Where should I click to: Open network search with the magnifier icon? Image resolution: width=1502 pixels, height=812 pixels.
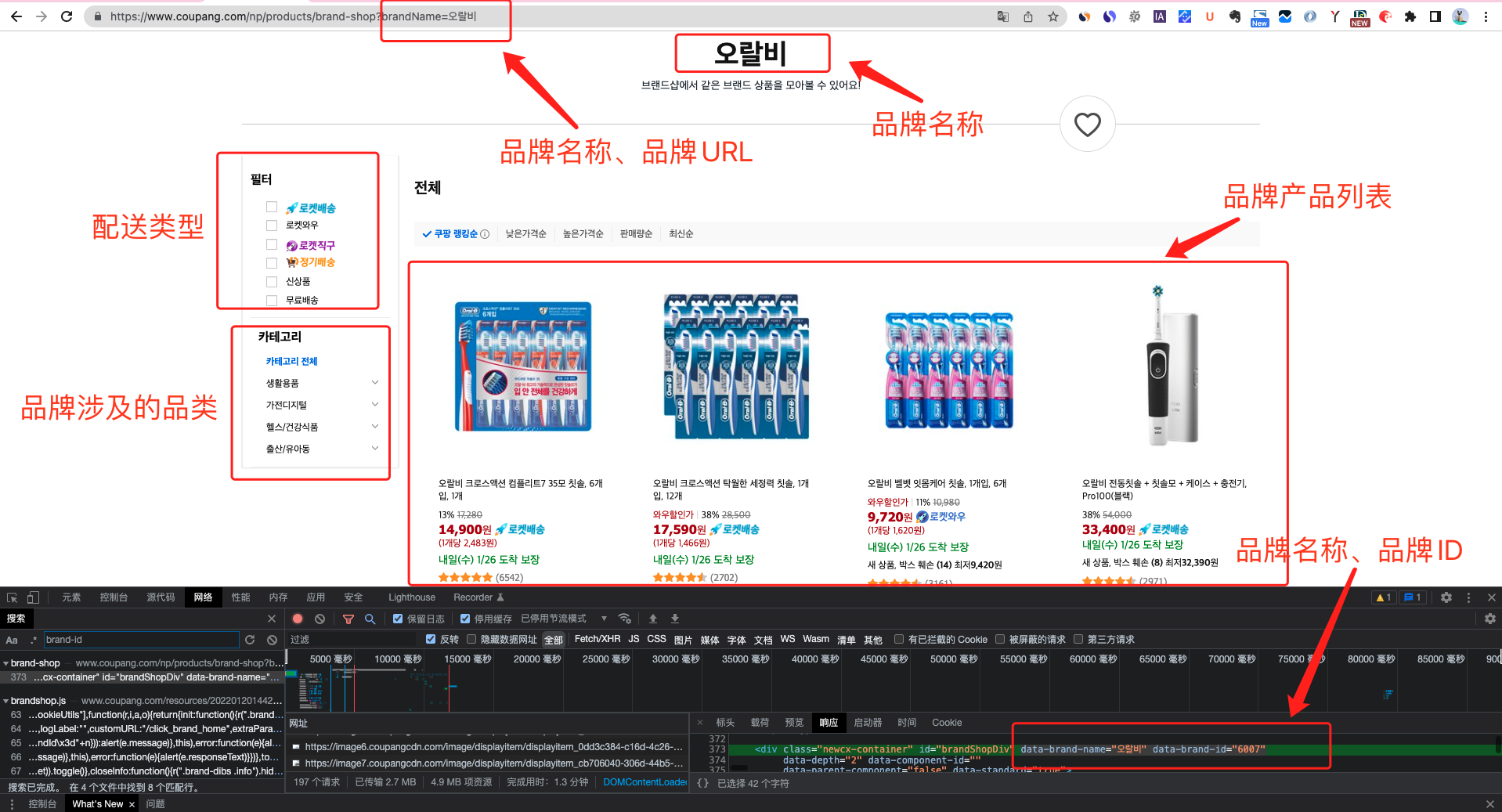[x=370, y=619]
